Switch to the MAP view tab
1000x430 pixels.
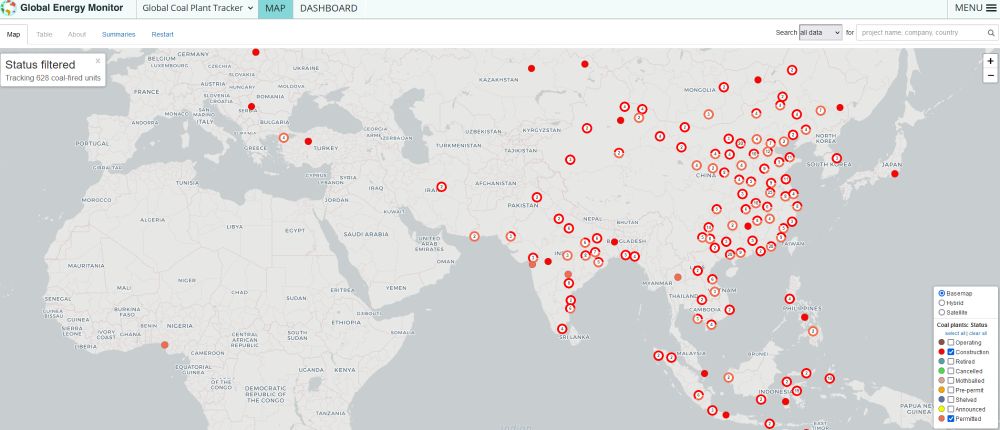pos(276,8)
